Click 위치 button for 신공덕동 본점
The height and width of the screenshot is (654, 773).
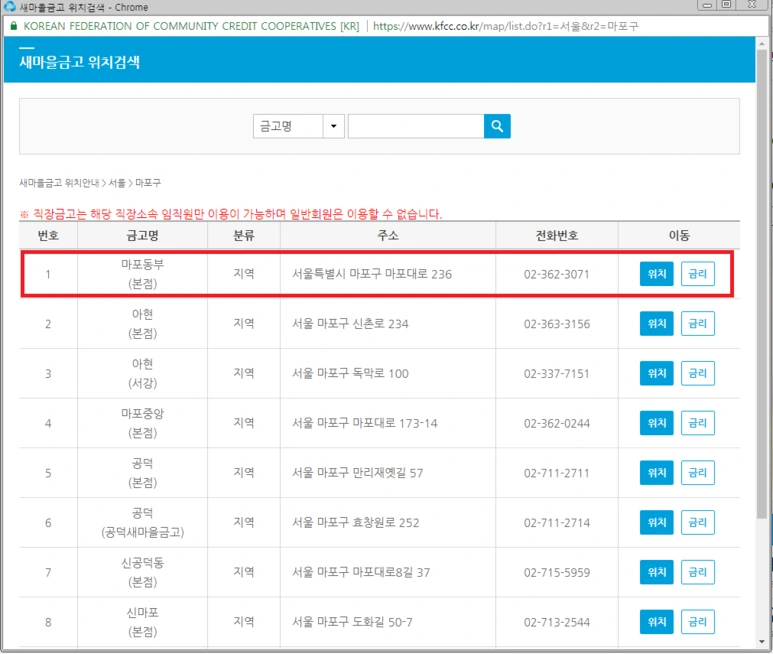pos(656,572)
